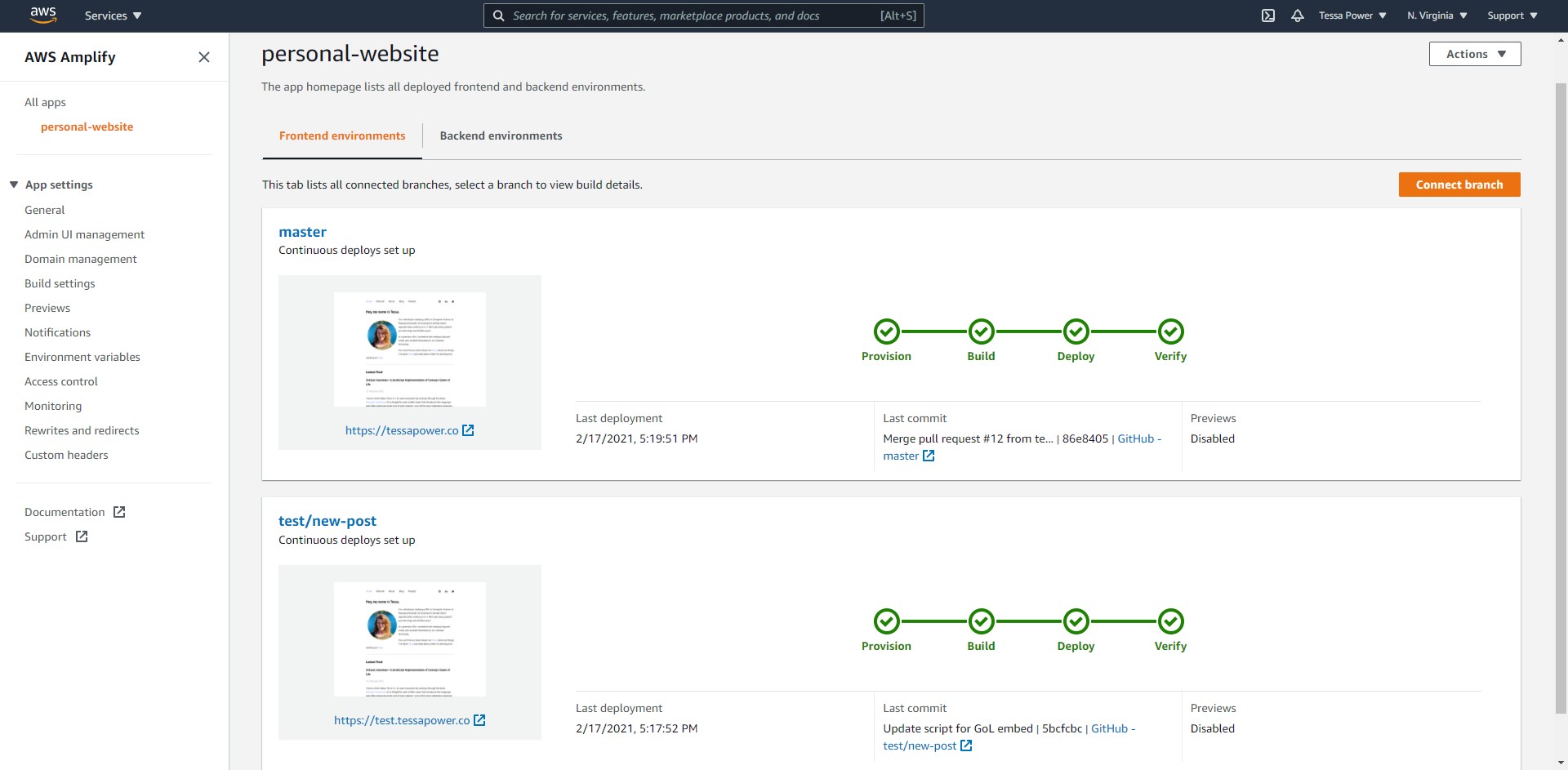
Task: Click test/new-post Deploy step checkmark
Action: [x=1076, y=621]
